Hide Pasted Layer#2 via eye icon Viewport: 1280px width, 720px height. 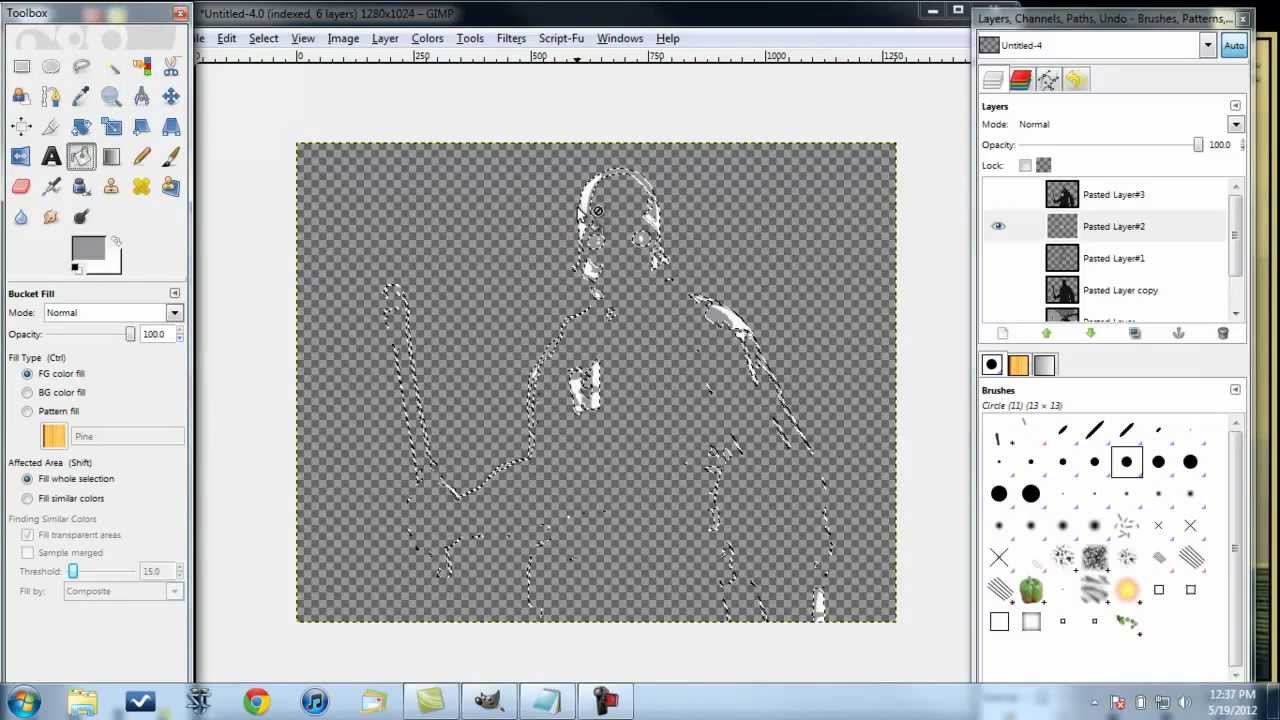997,227
